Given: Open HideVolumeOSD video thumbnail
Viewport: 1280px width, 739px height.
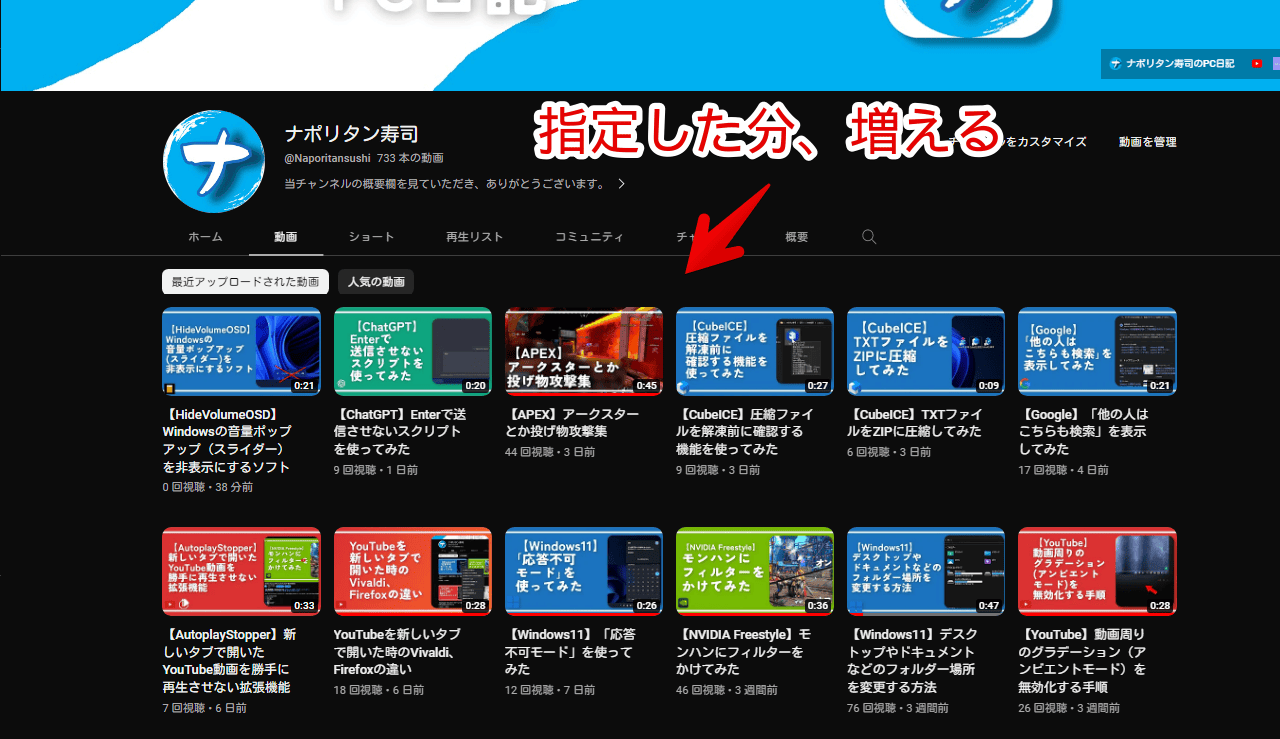Looking at the screenshot, I should 241,351.
